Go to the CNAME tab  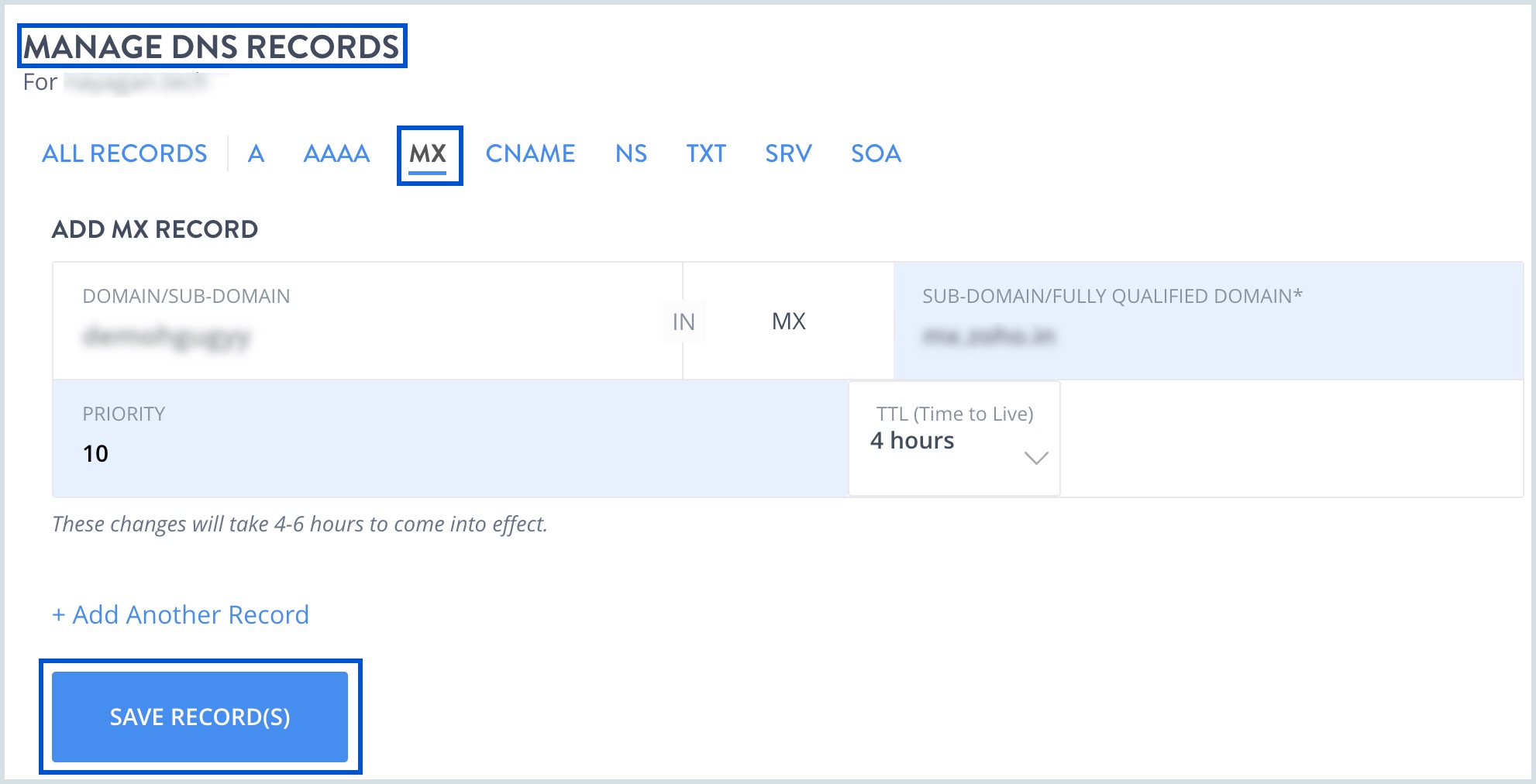coord(530,153)
